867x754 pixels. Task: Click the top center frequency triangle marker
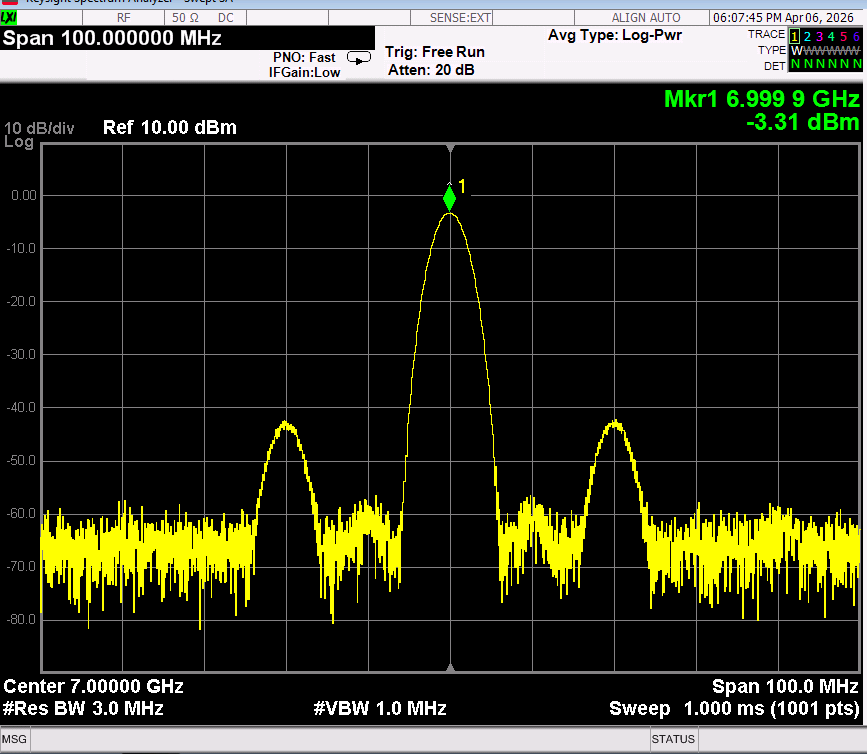click(451, 148)
